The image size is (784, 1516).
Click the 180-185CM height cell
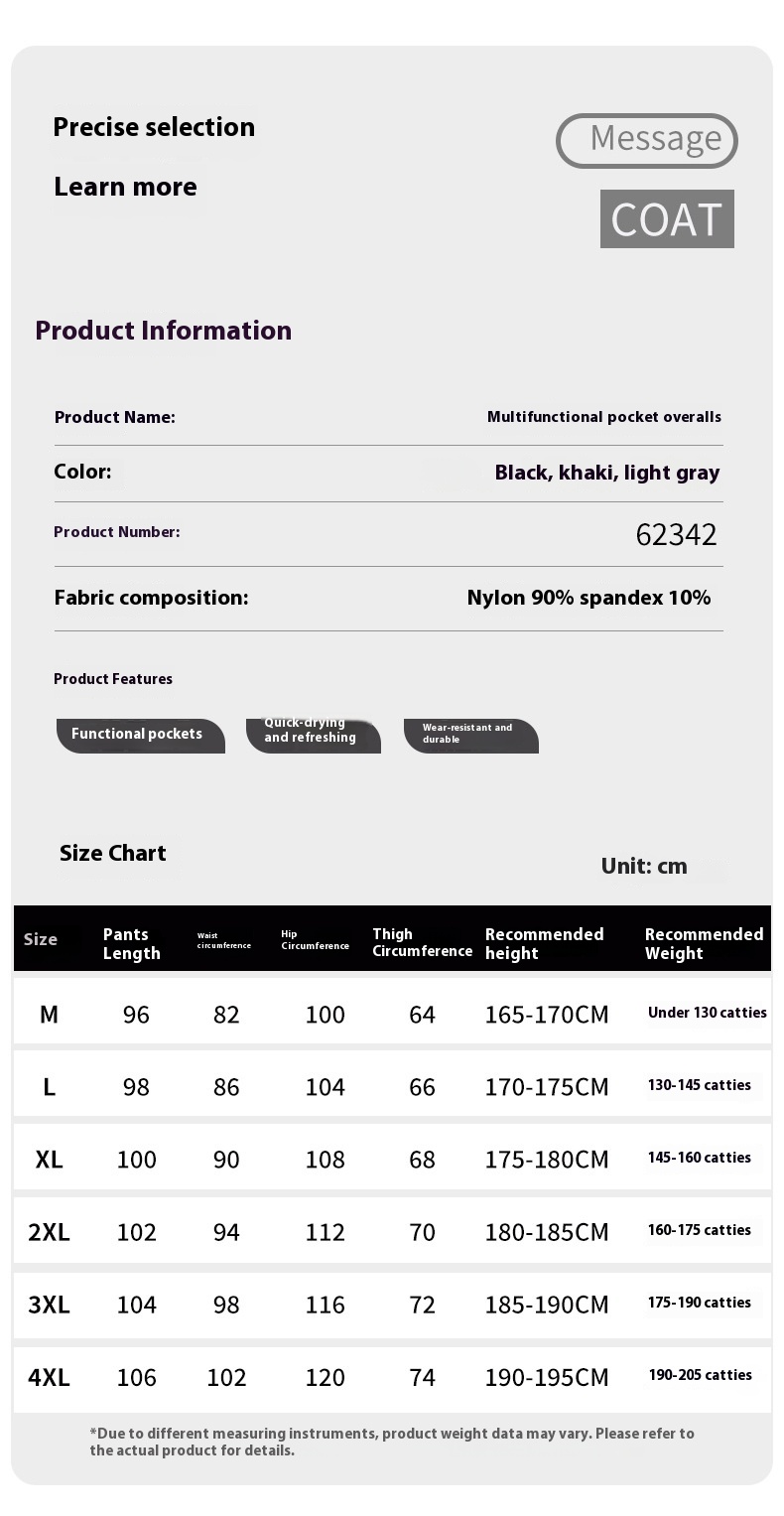pos(547,1232)
